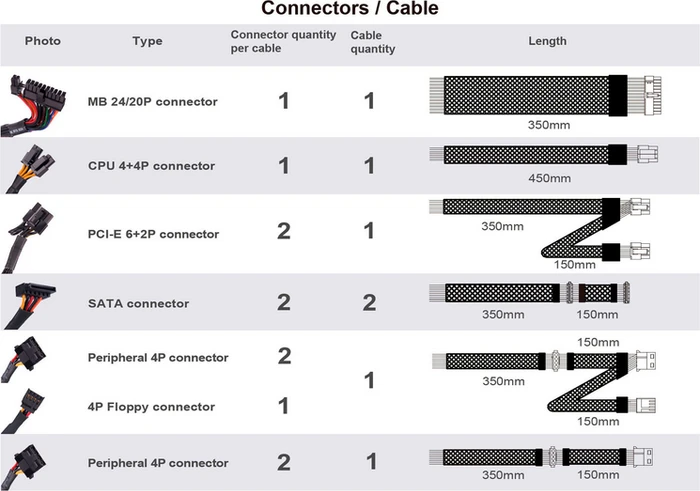
Task: Click the CPU 4+4P connector photo
Action: (30, 169)
